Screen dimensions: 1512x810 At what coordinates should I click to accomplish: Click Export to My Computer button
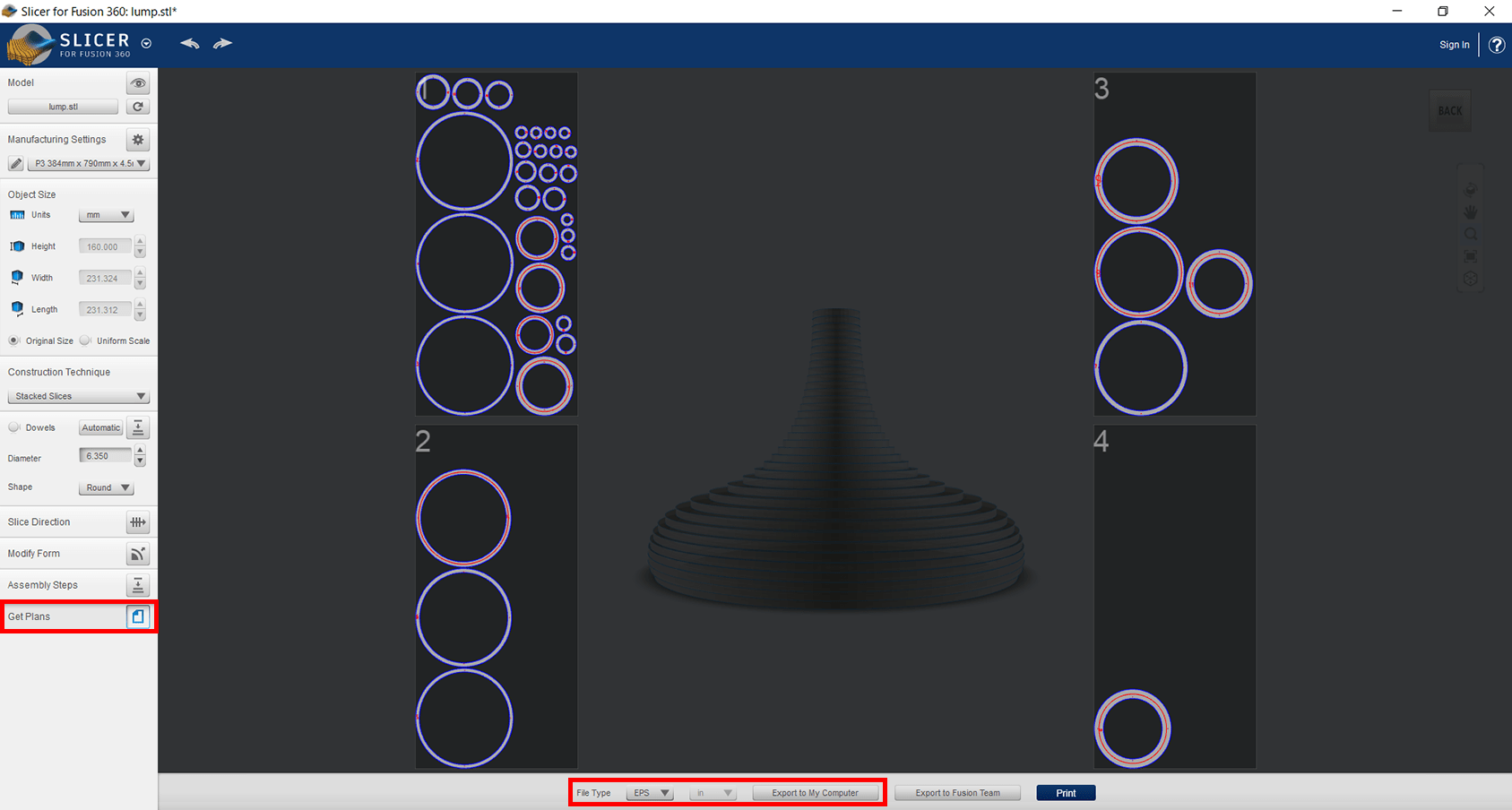click(816, 793)
